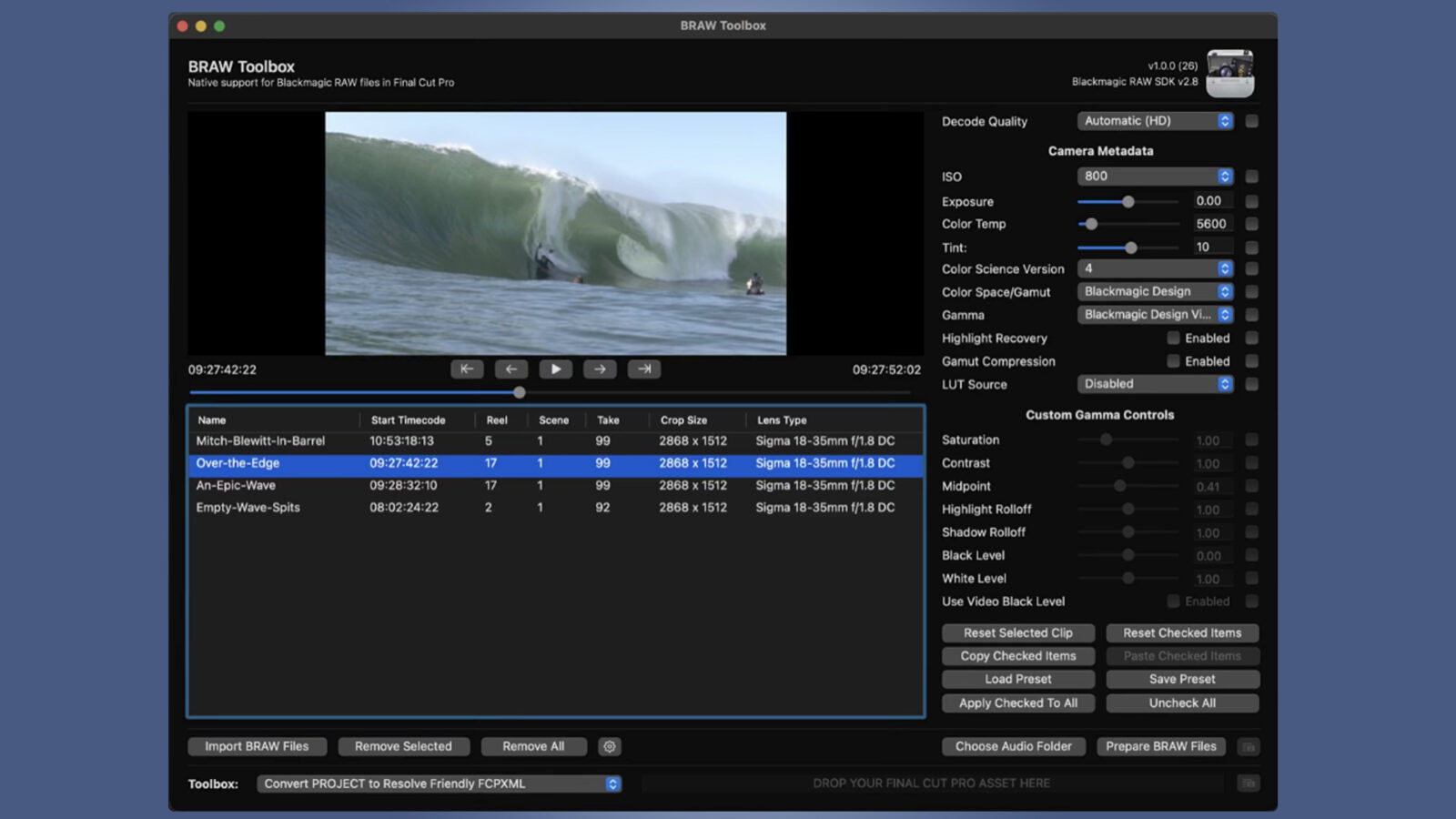1456x819 pixels.
Task: Enable Highlight Recovery checkbox
Action: coord(1174,338)
